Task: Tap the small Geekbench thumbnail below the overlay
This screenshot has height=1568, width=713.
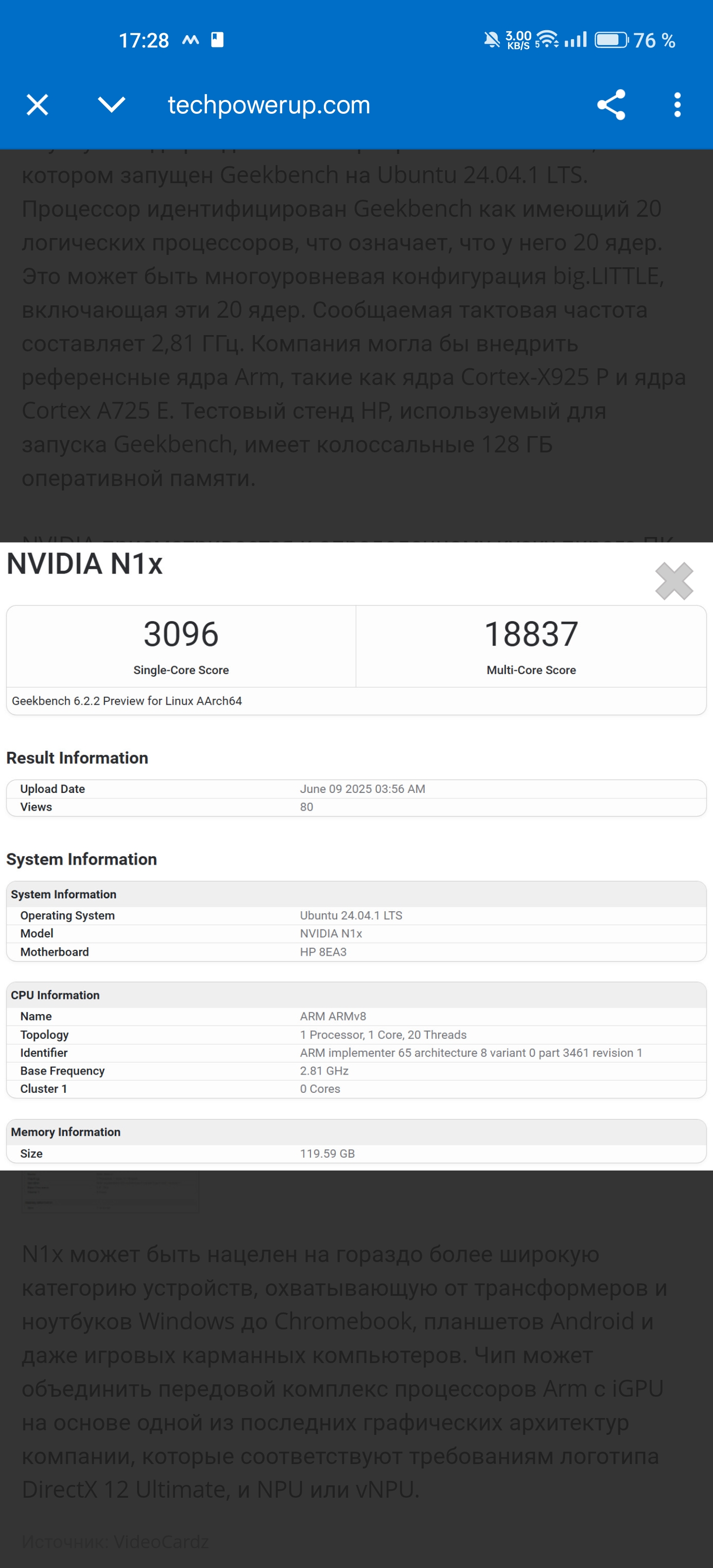Action: tap(109, 1191)
